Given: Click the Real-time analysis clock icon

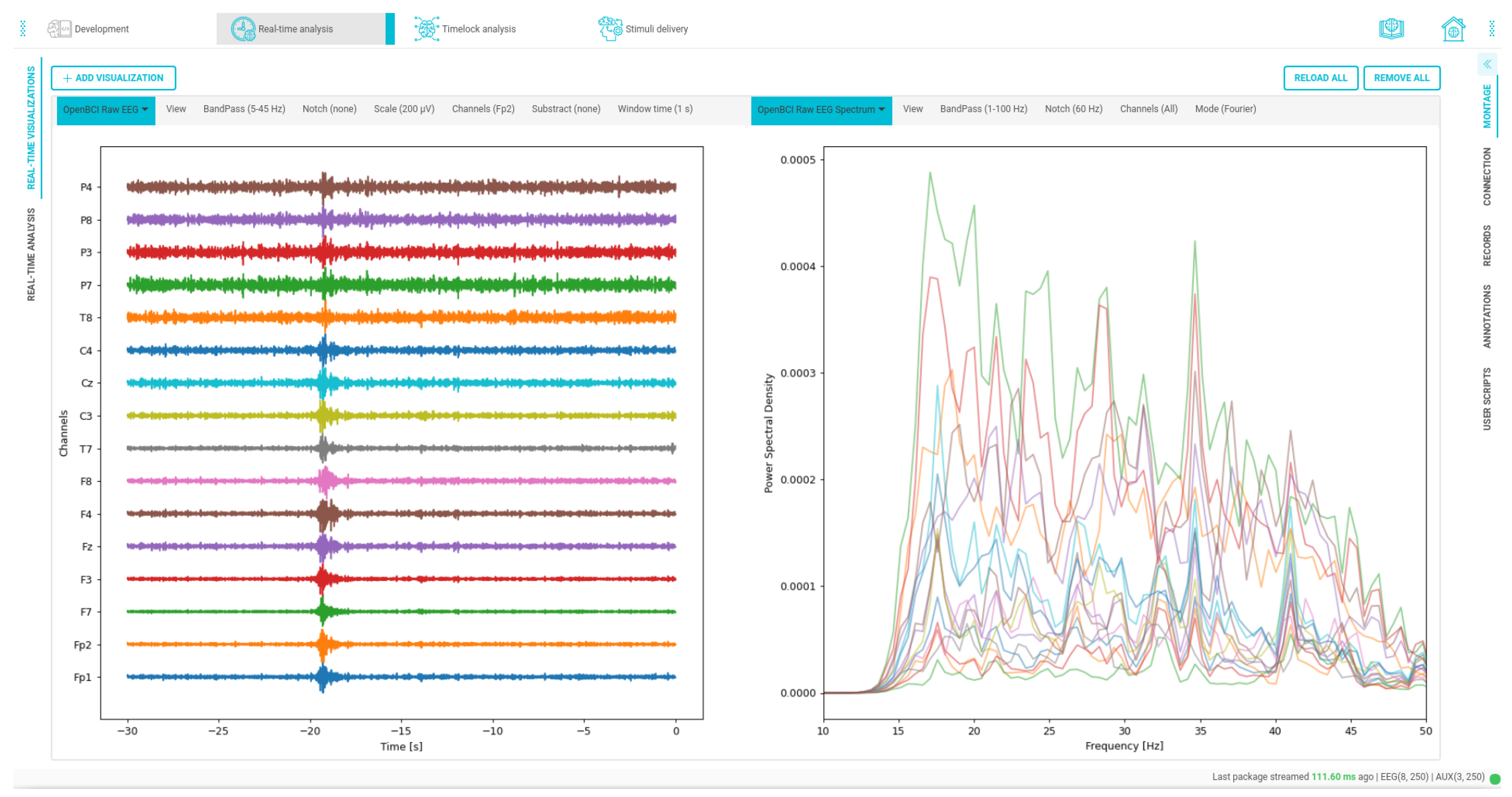Looking at the screenshot, I should [243, 29].
